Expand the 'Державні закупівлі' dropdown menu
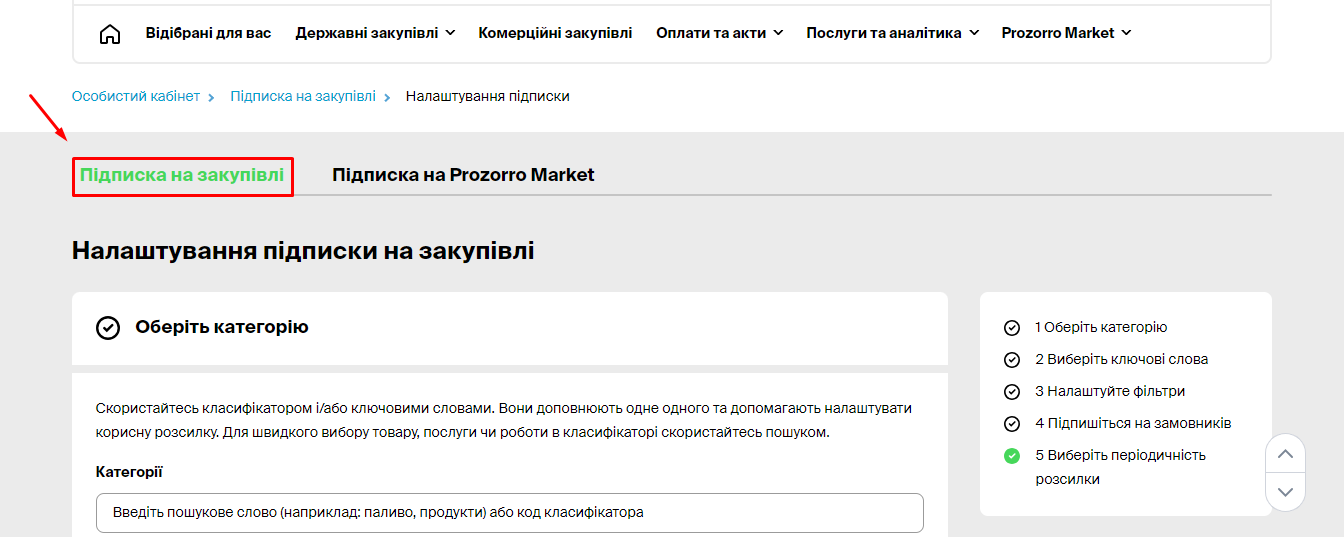The height and width of the screenshot is (537, 1344). [x=375, y=33]
